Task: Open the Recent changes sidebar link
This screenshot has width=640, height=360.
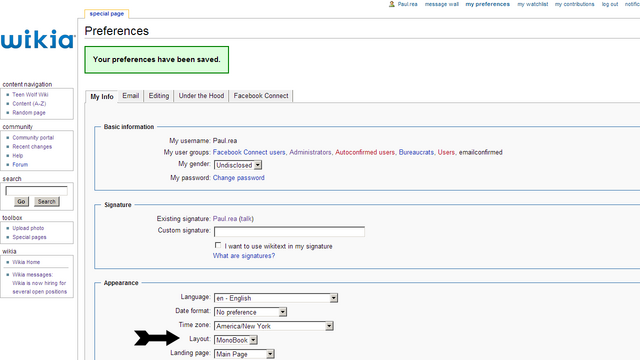Action: point(32,147)
